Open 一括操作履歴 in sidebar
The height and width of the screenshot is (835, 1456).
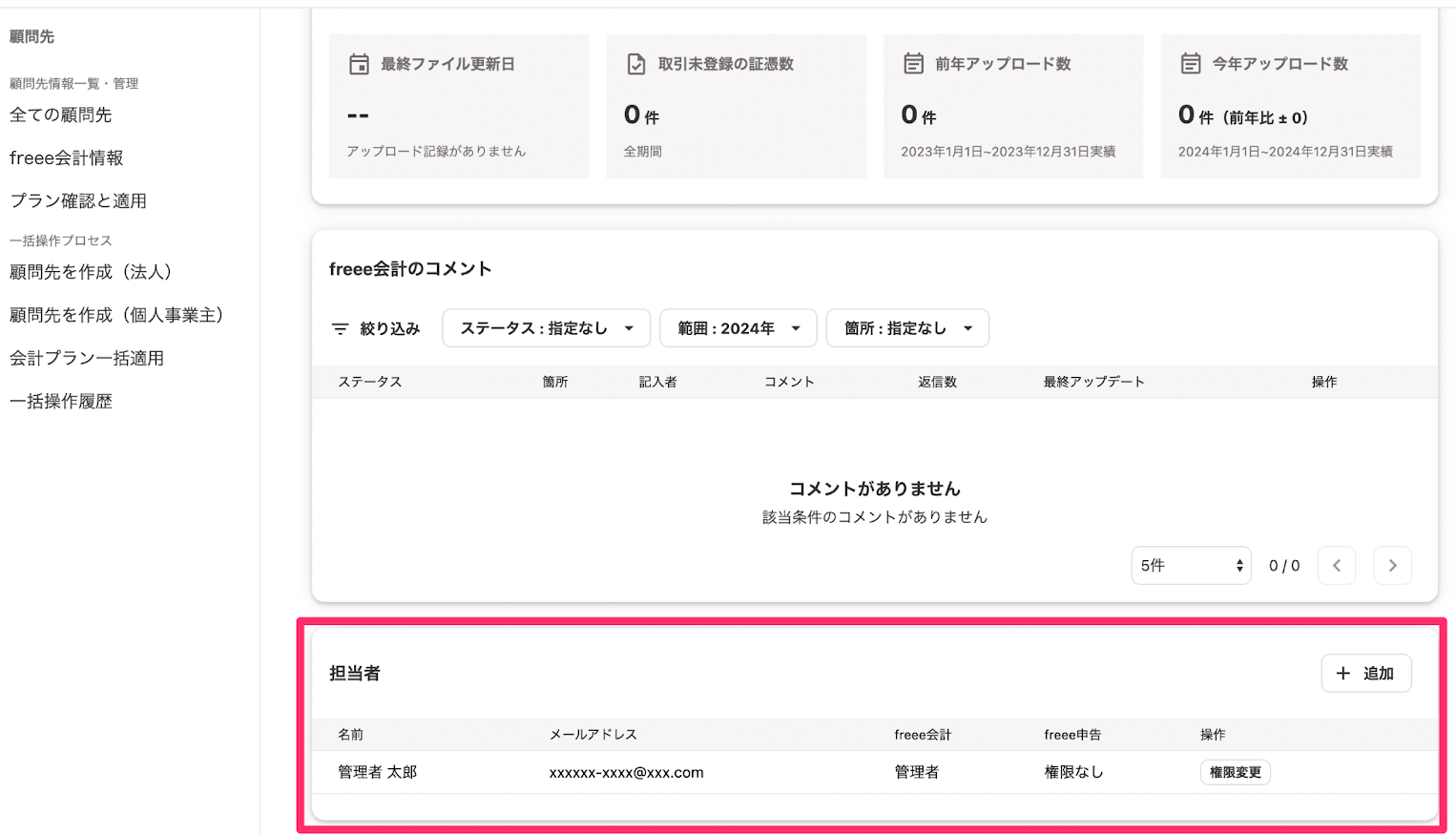(61, 401)
